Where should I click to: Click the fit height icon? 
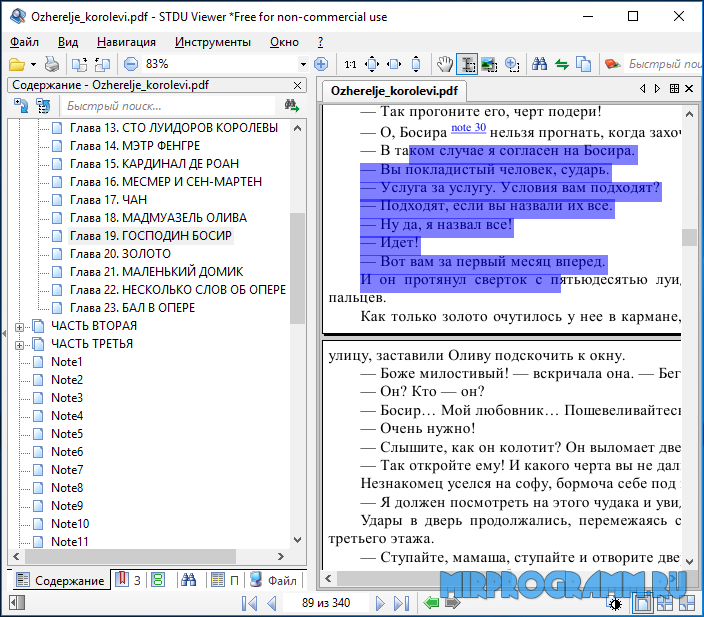point(416,64)
